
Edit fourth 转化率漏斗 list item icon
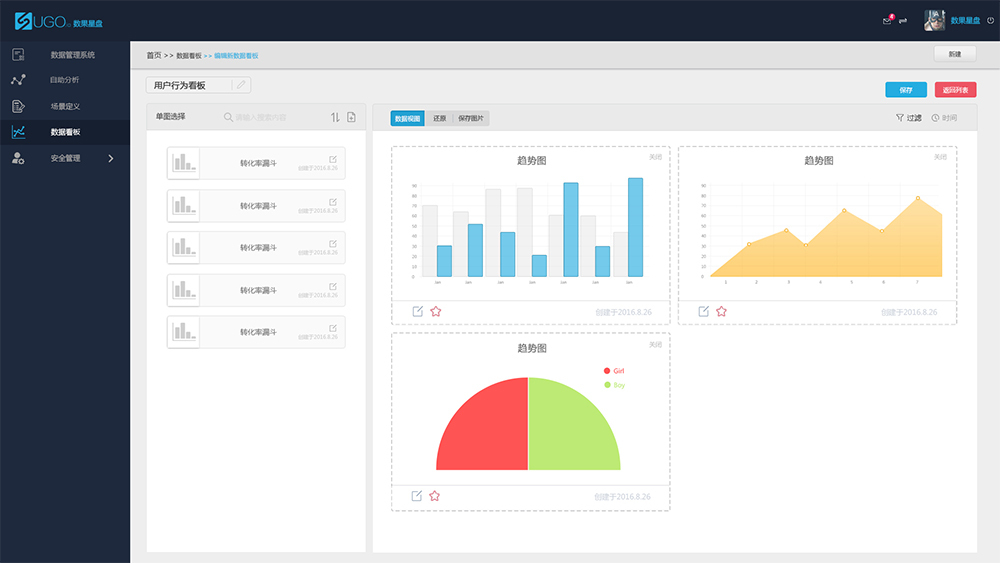[x=333, y=287]
